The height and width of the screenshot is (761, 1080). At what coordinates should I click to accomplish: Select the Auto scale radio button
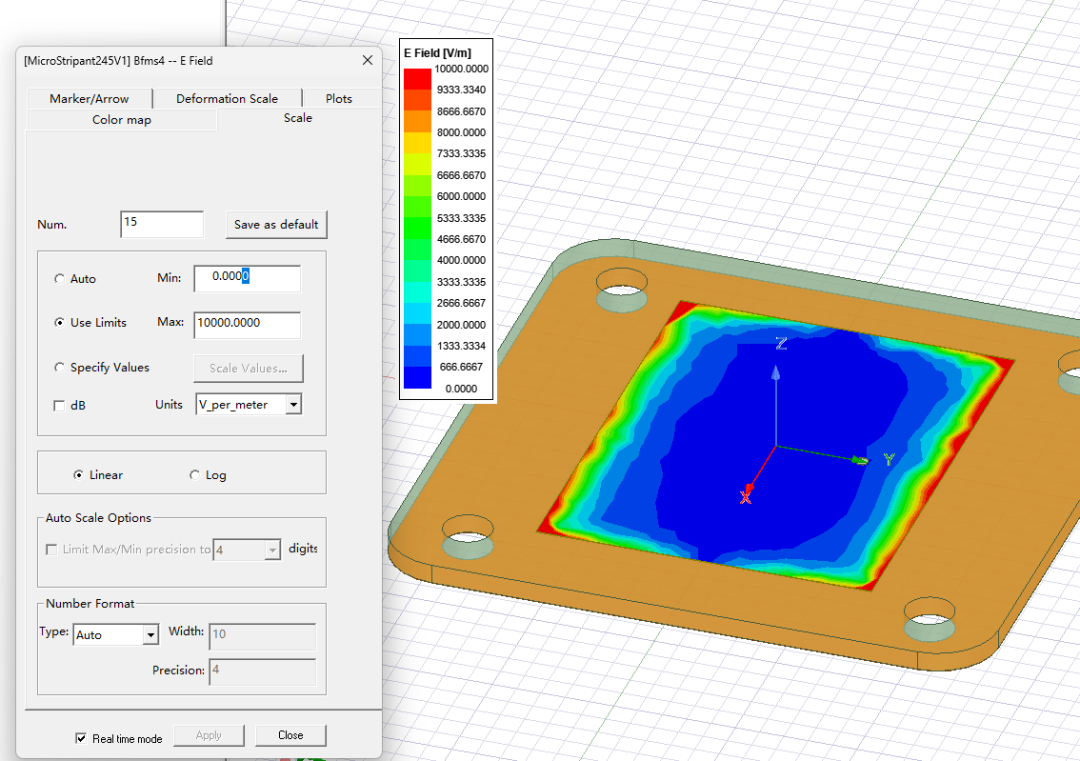click(x=59, y=279)
